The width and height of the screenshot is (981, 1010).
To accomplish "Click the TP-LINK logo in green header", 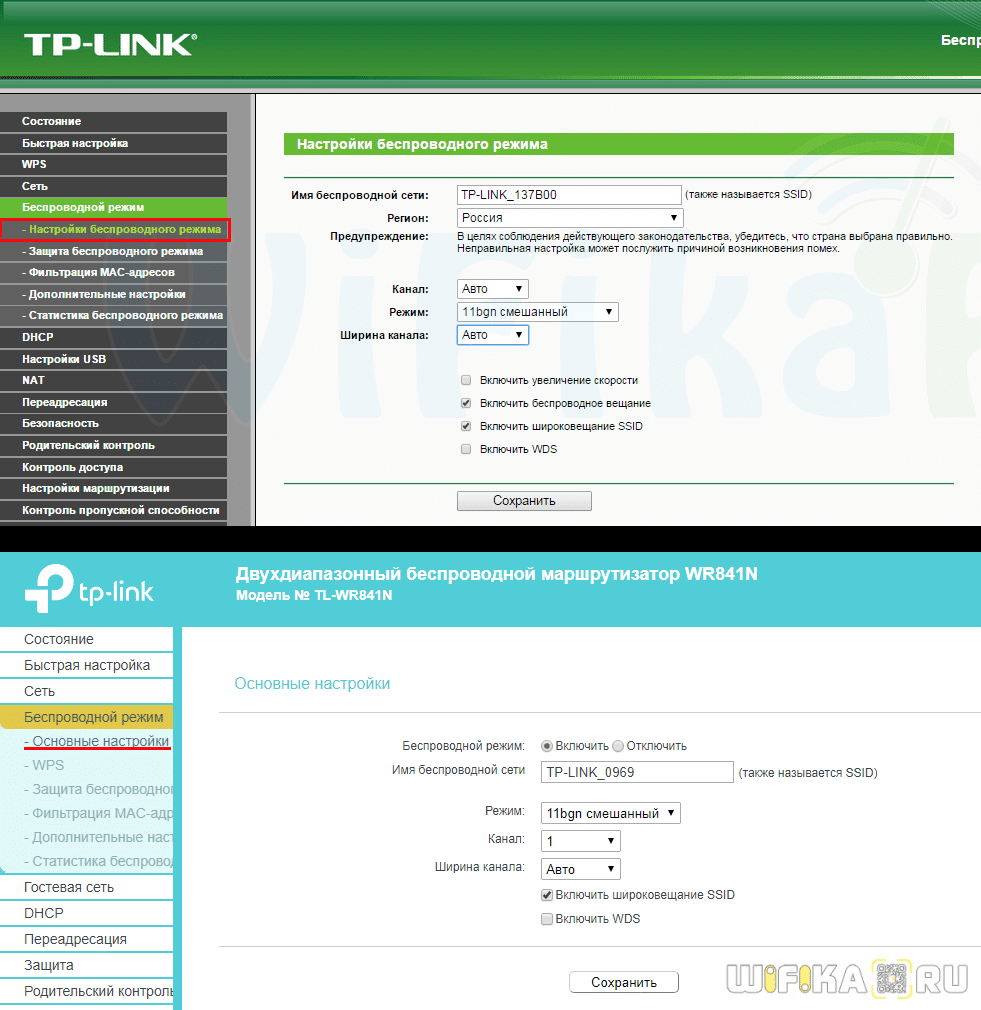I will click(110, 44).
